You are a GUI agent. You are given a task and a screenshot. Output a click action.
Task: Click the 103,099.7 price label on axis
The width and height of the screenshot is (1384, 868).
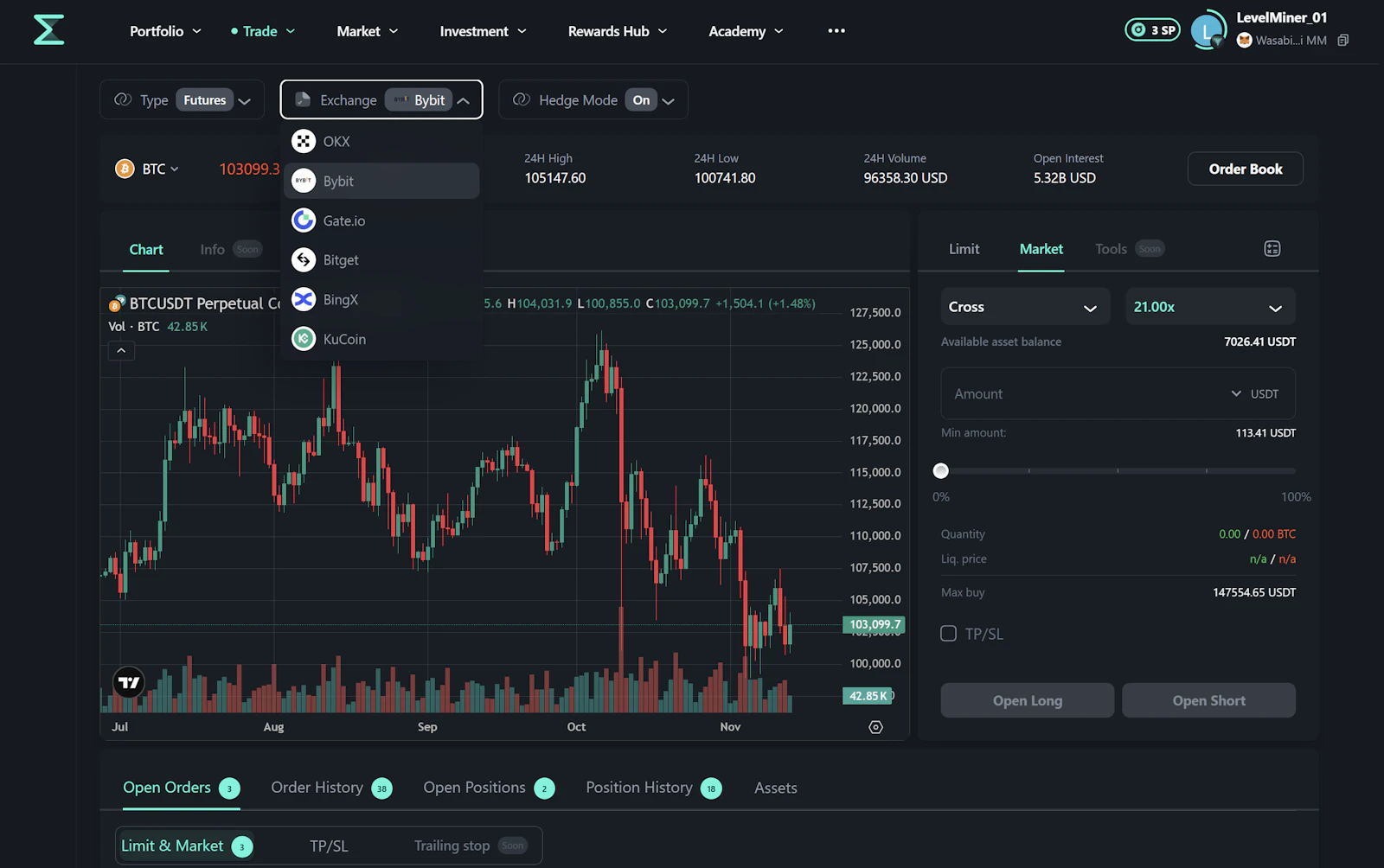coord(874,624)
